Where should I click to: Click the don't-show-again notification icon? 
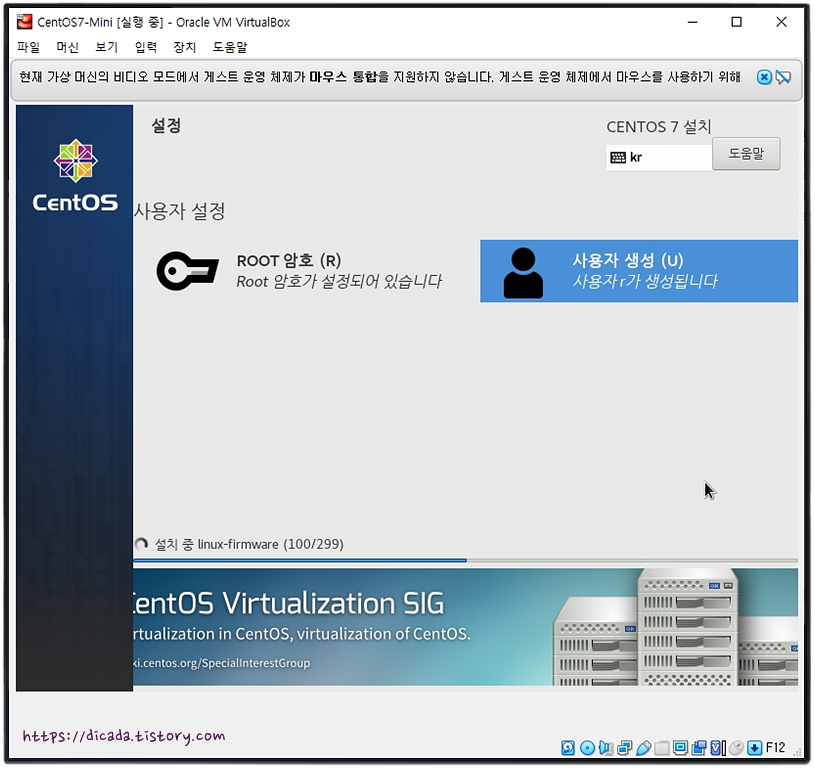click(x=783, y=77)
